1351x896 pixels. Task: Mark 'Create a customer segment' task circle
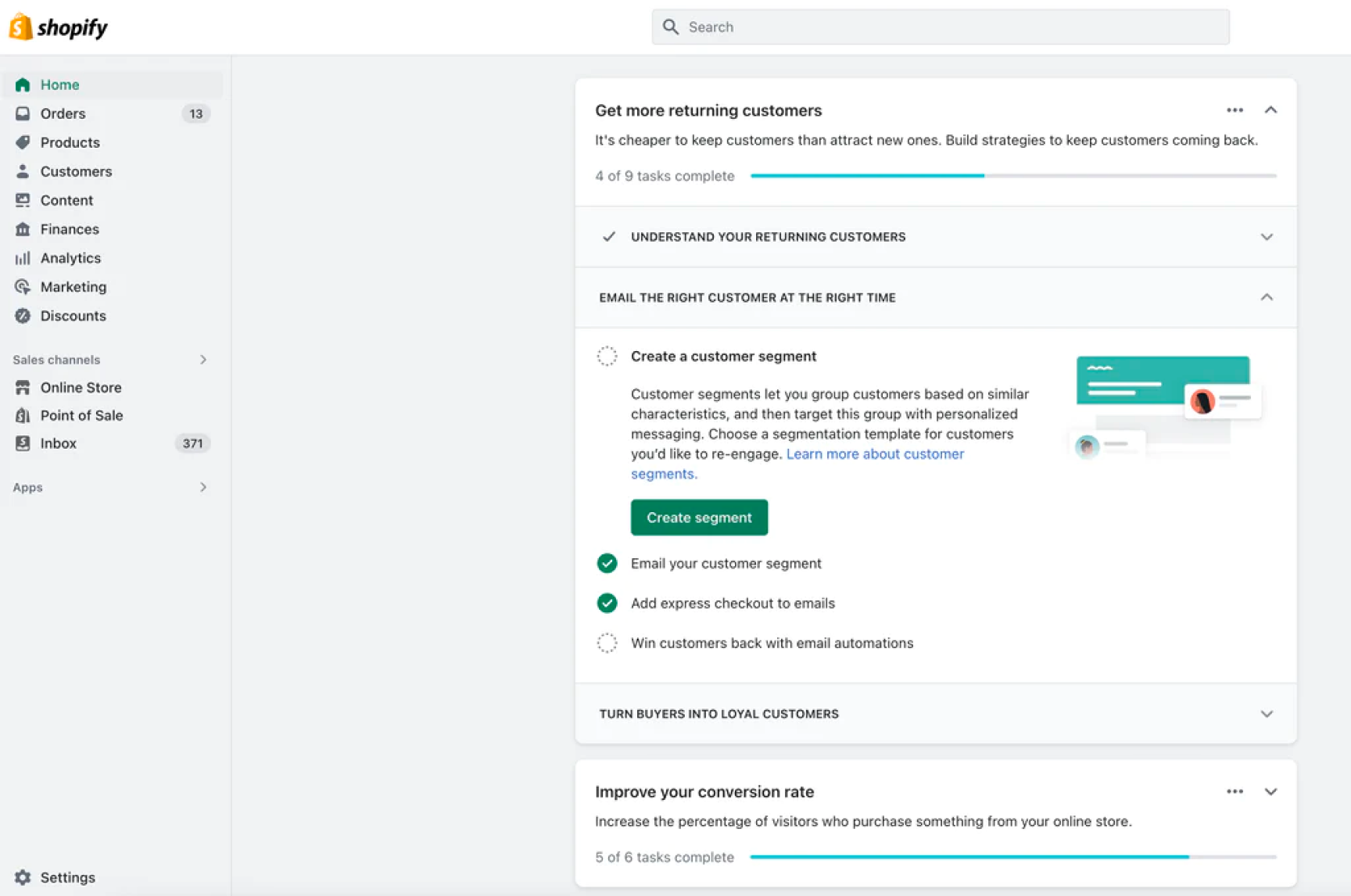pyautogui.click(x=607, y=357)
